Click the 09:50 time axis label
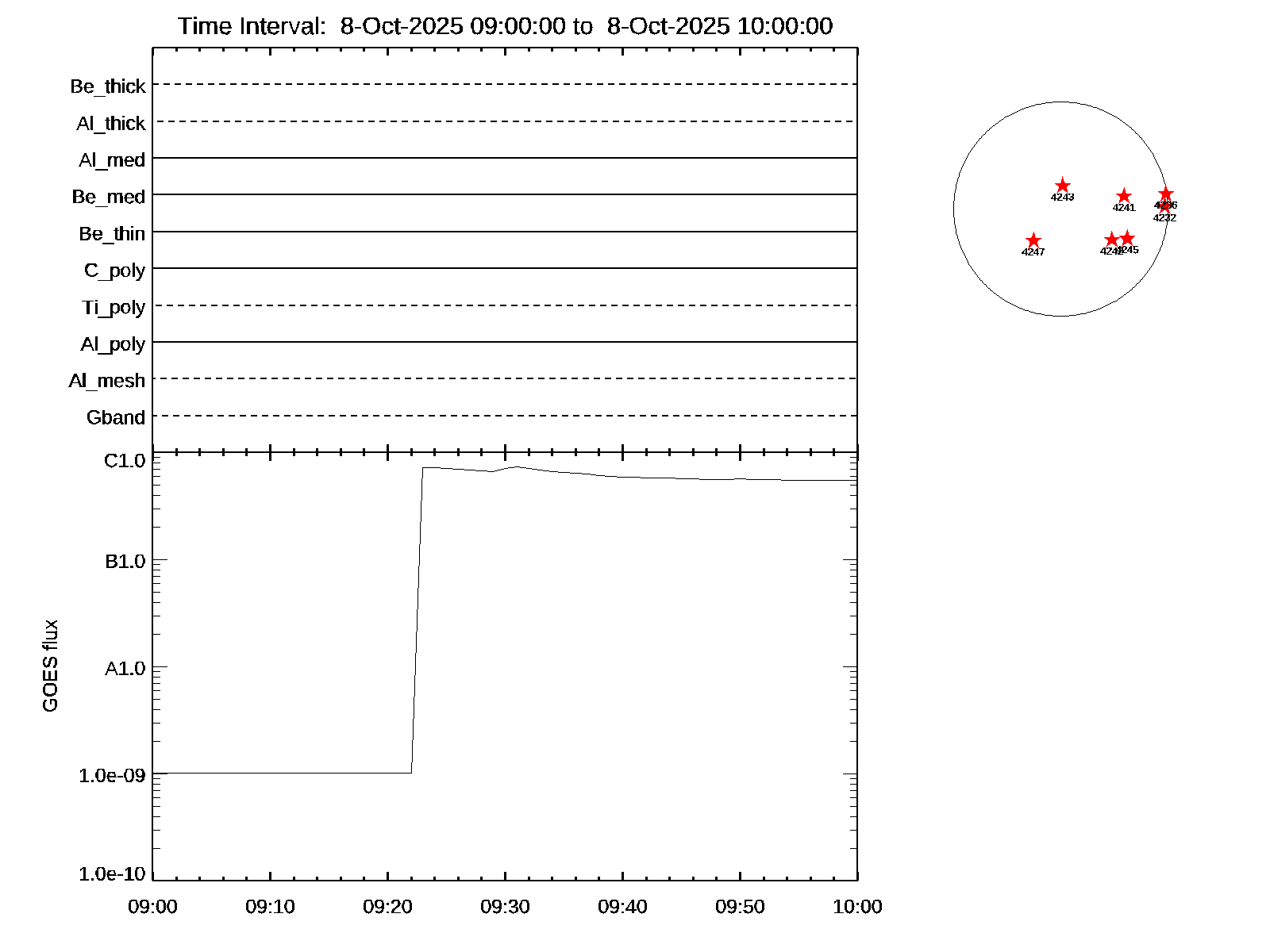 click(x=740, y=906)
